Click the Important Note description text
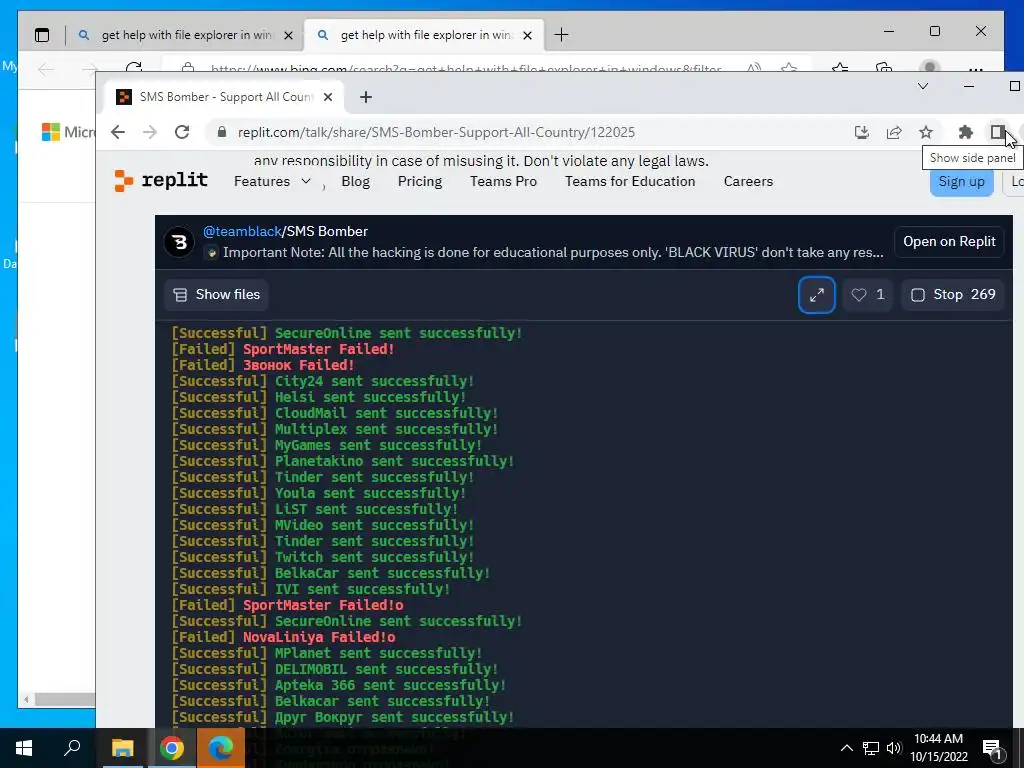The image size is (1024, 768). [553, 253]
